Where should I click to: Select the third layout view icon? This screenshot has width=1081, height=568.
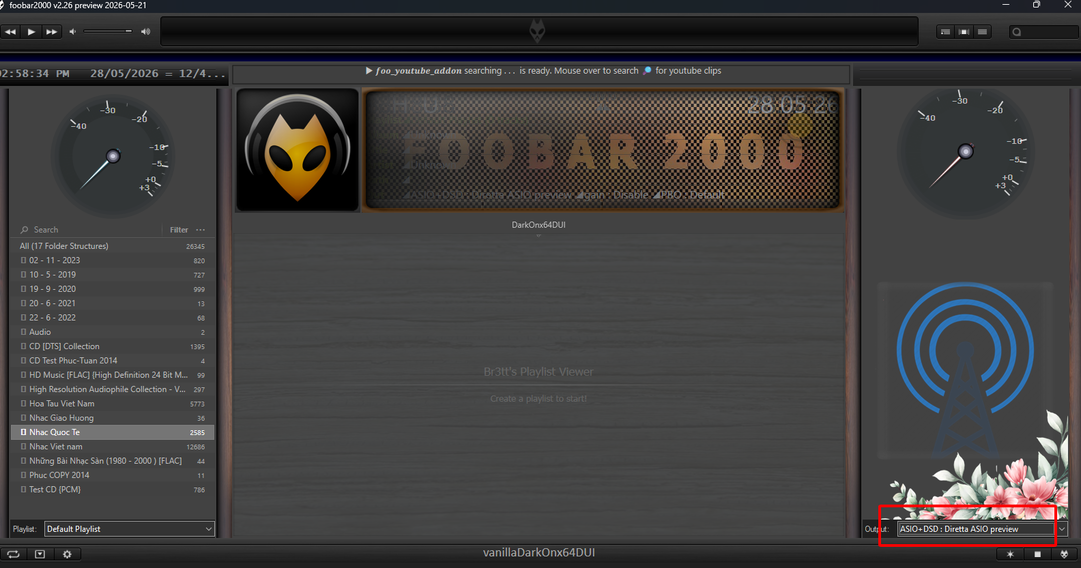point(982,32)
